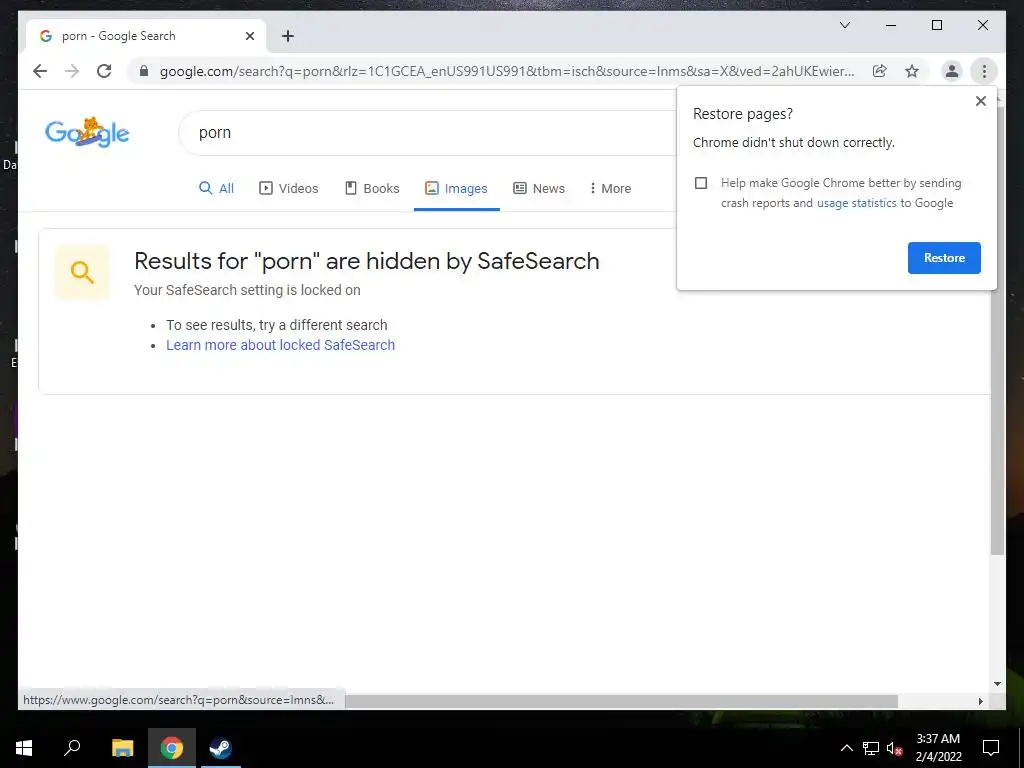This screenshot has width=1024, height=768.
Task: Click the text 'Your SafeSearch setting is locked on'
Action: coord(247,290)
